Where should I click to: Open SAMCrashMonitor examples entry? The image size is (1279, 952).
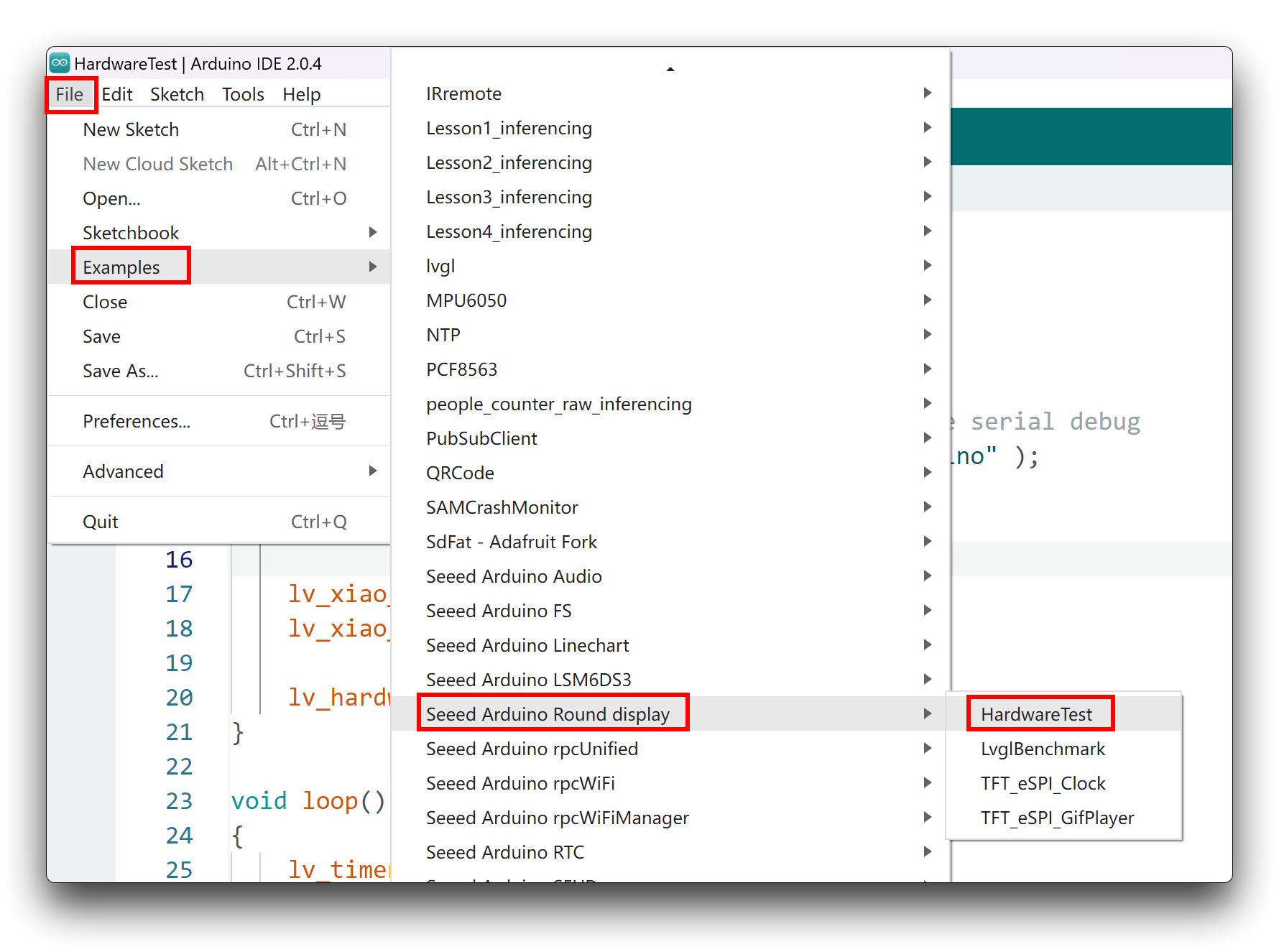[670, 507]
